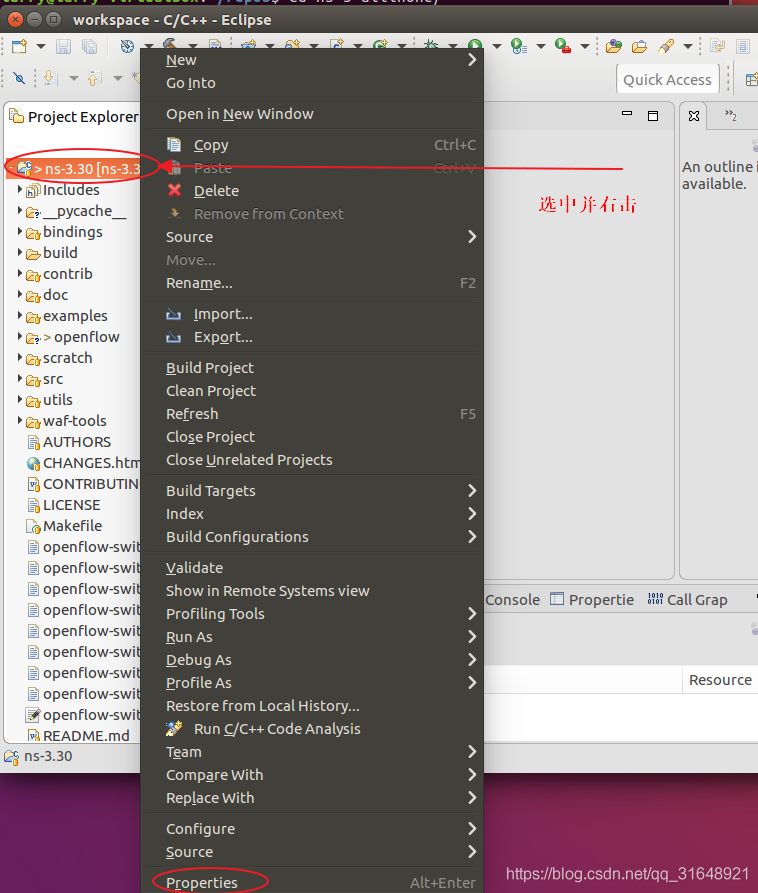758x893 pixels.
Task: Select Close Project menu entry
Action: coord(312,437)
